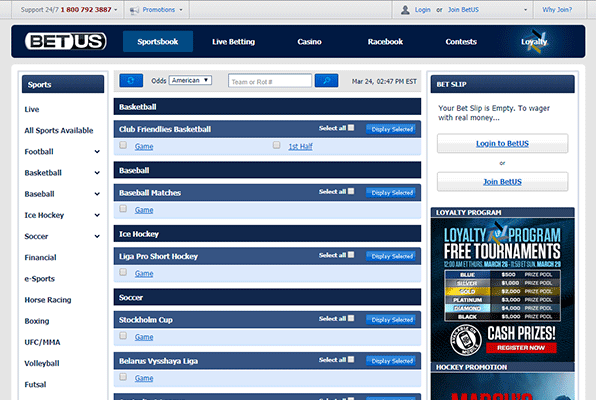Click the Join BetUS link in top bar

[x=463, y=10]
